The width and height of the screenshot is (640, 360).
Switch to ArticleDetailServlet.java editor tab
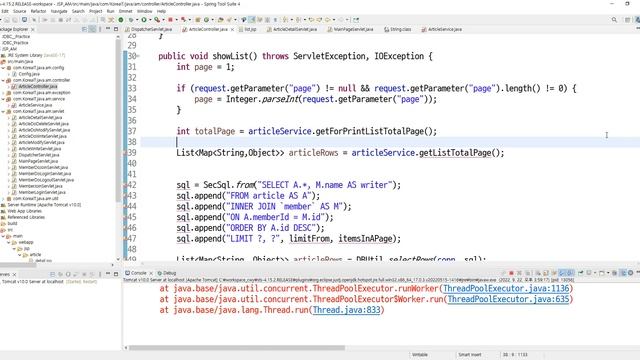[292, 29]
